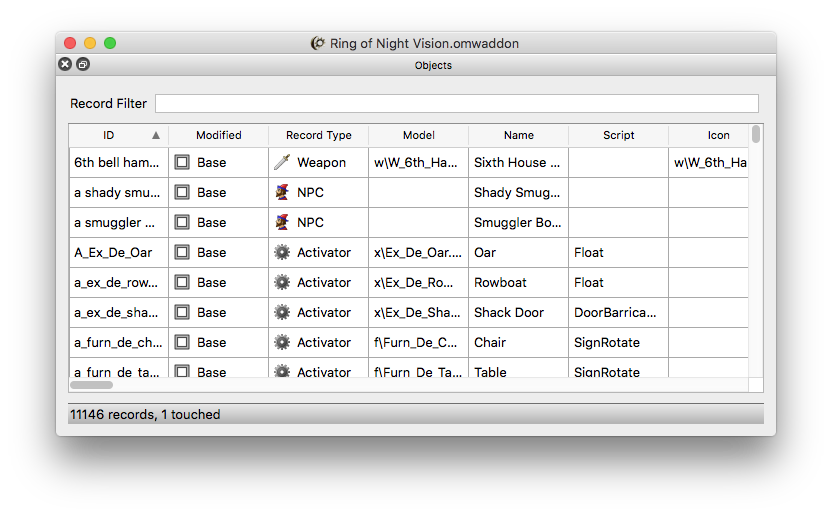The image size is (832, 516).
Task: Click Activator gear icon in Shack Door row
Action: [282, 312]
